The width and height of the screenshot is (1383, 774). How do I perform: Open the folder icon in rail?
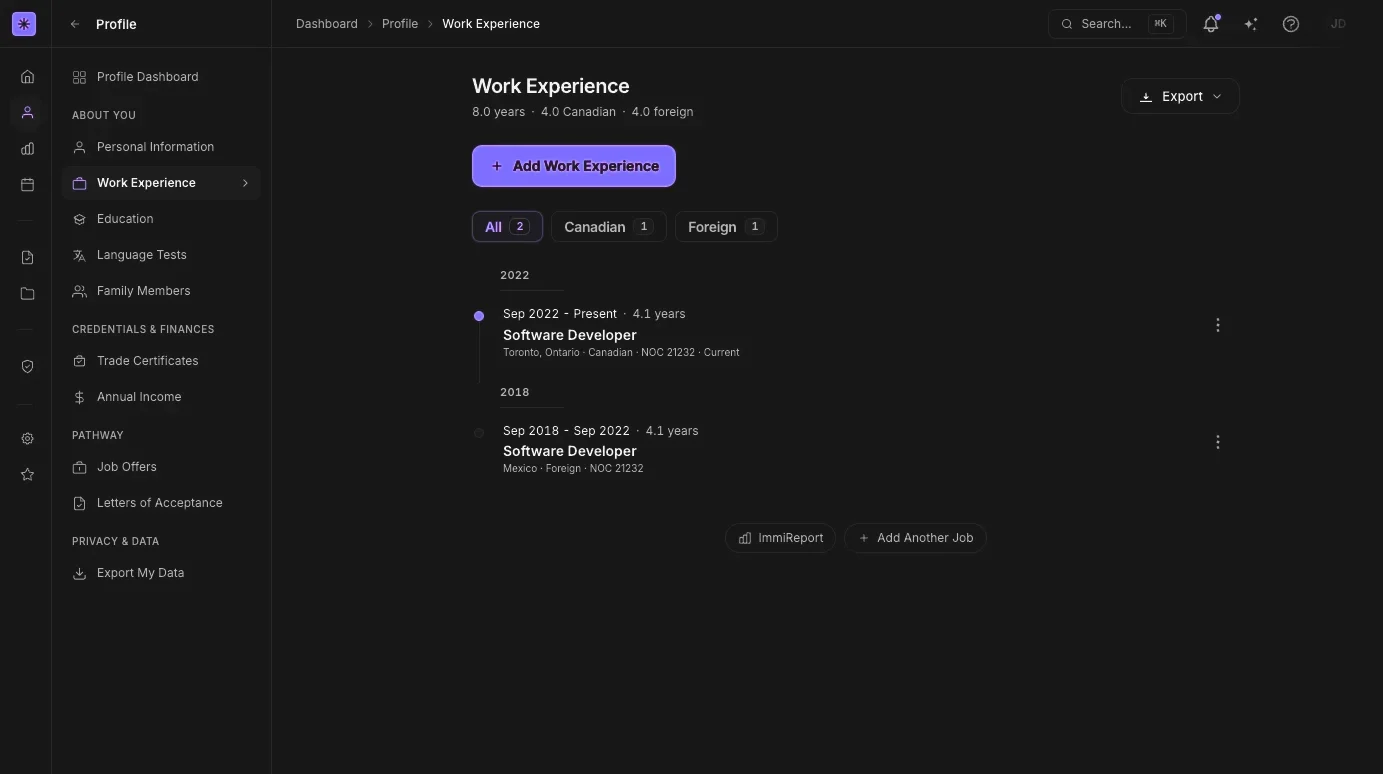[27, 294]
